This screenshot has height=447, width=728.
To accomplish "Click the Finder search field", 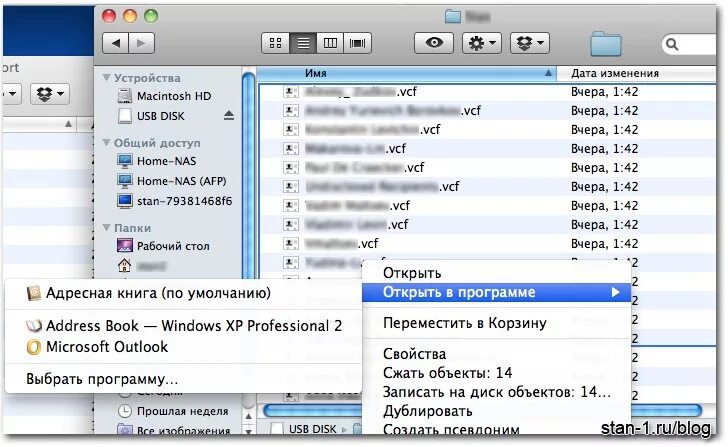I will pos(689,45).
